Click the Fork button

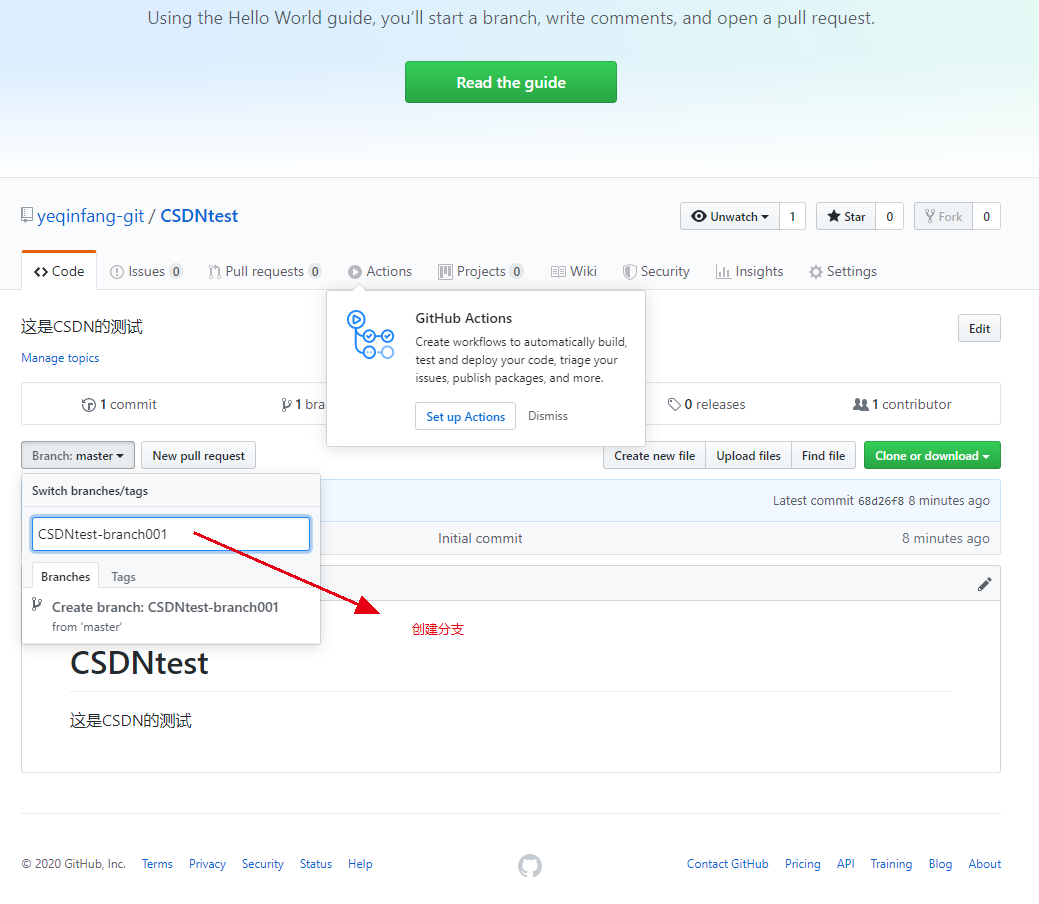[943, 217]
